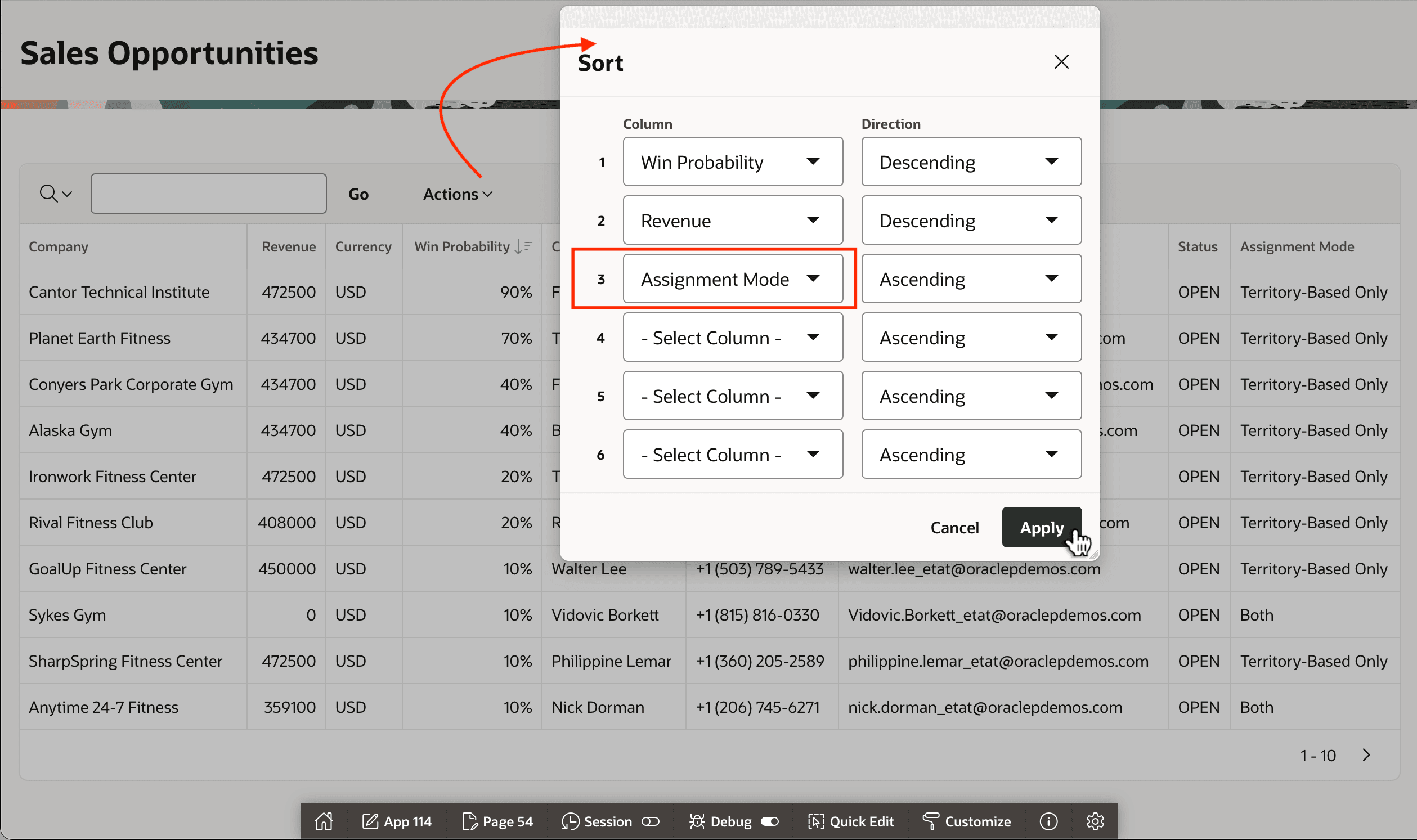
Task: Apply the sort settings
Action: point(1041,527)
